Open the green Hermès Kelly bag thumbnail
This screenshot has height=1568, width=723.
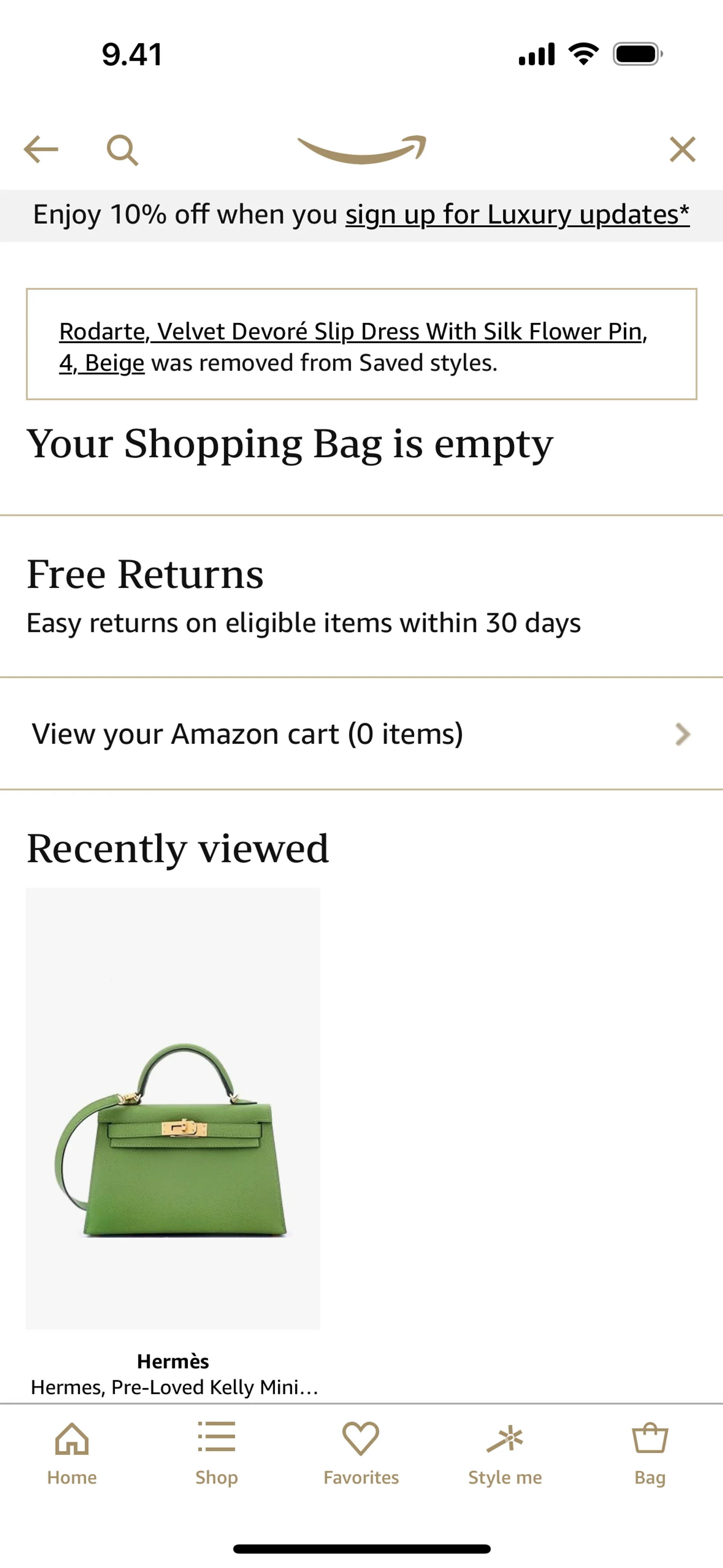click(x=173, y=1108)
